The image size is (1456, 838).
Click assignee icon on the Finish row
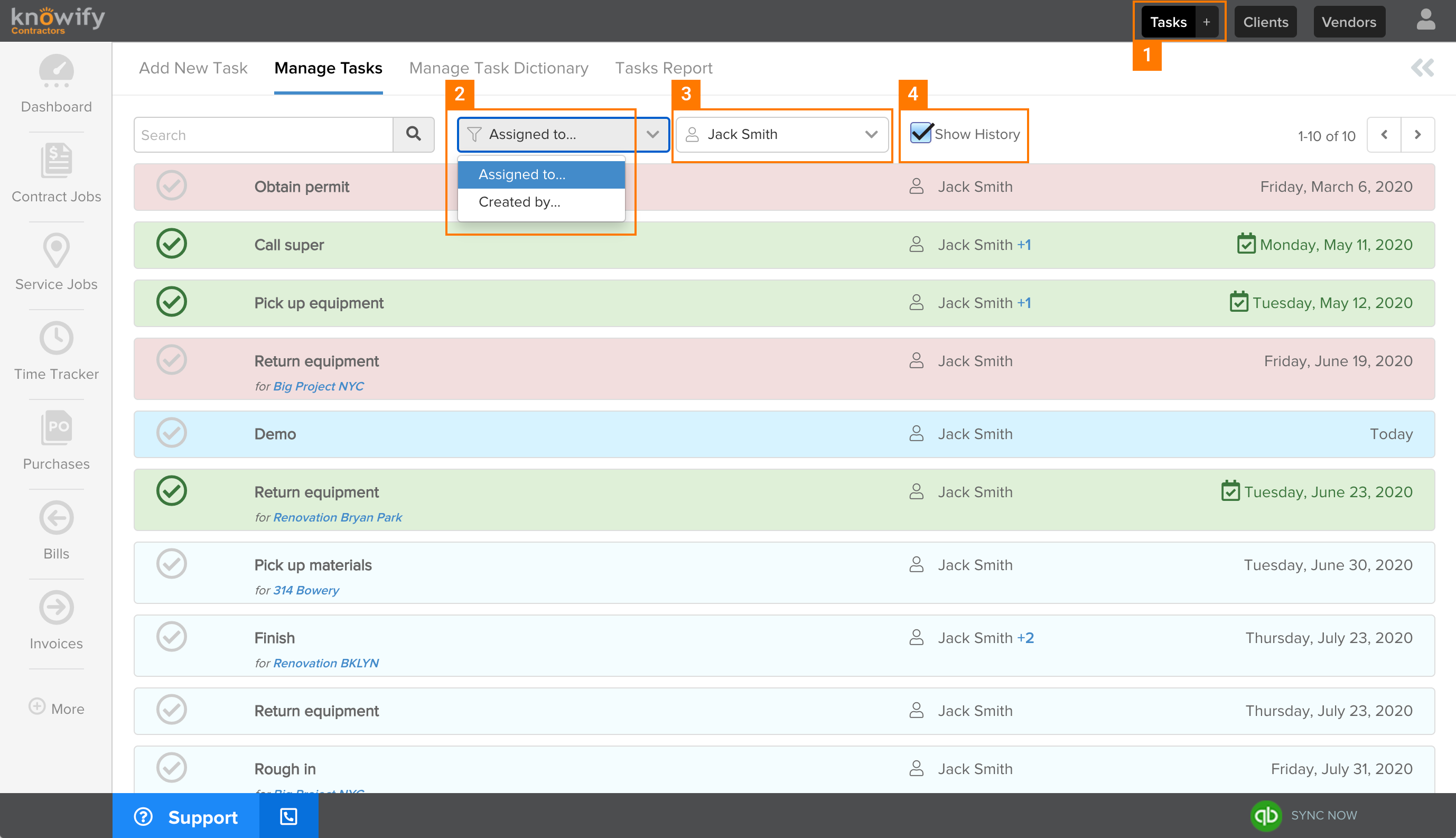tap(916, 637)
